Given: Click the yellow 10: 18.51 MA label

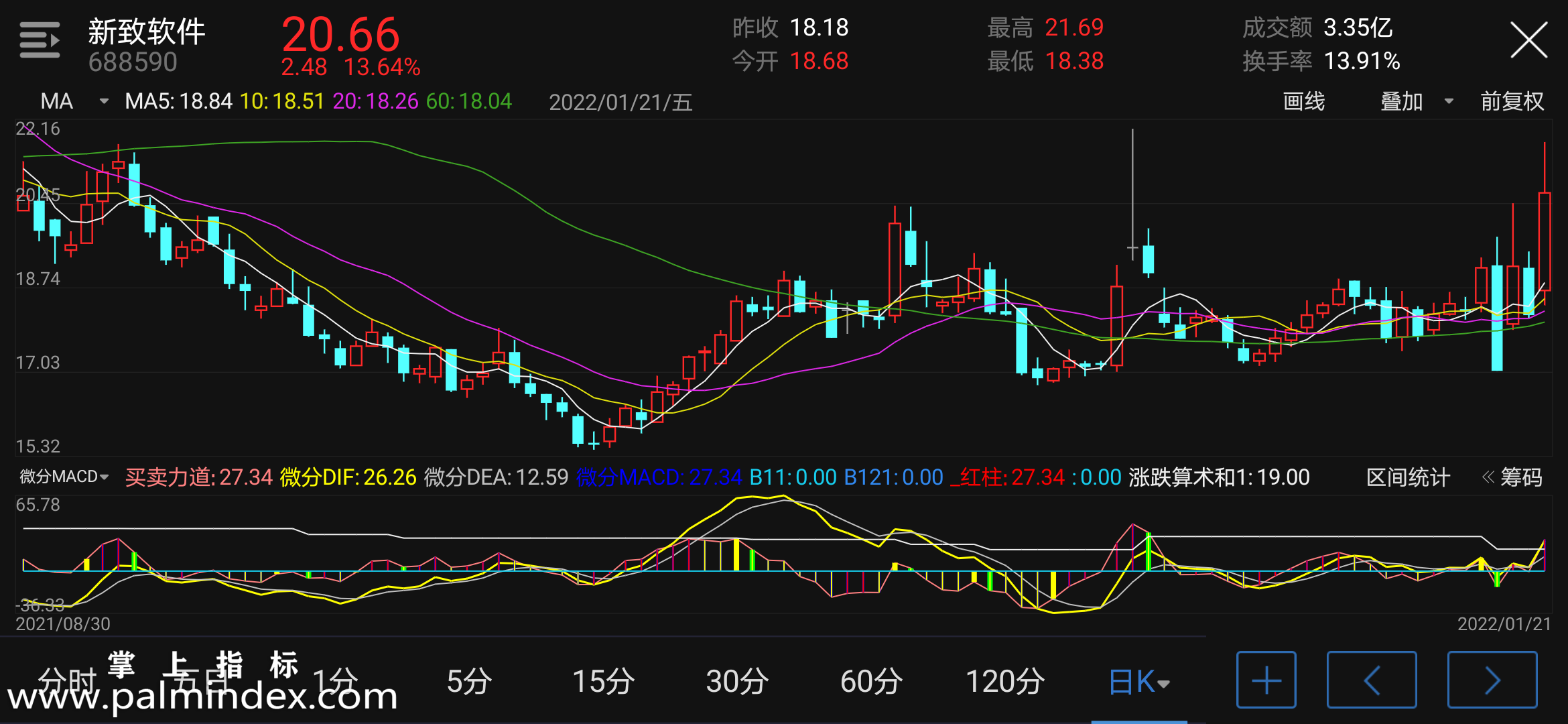Looking at the screenshot, I should tap(282, 101).
